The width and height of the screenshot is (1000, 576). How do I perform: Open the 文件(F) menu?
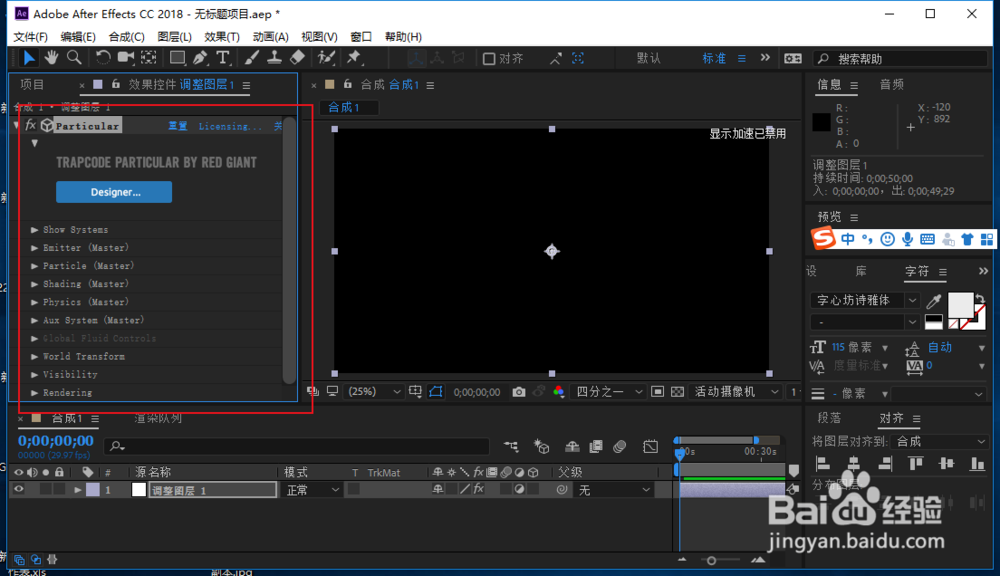tap(31, 37)
